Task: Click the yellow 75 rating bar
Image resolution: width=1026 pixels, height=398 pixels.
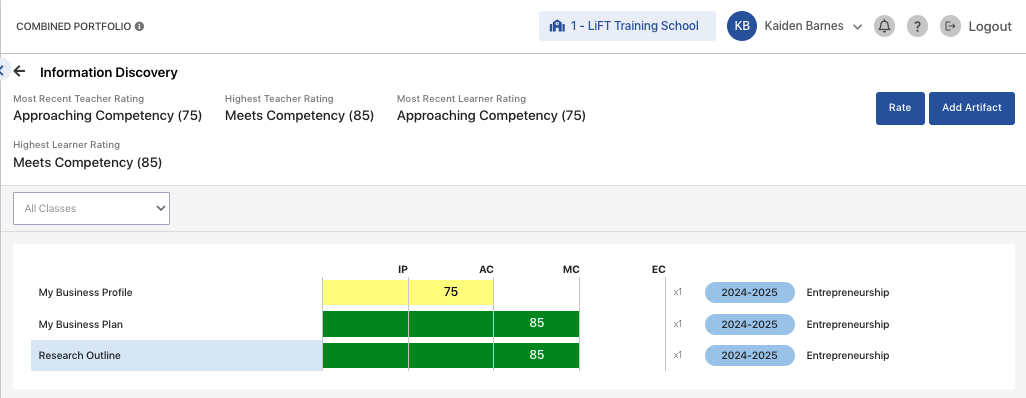Action: (408, 292)
